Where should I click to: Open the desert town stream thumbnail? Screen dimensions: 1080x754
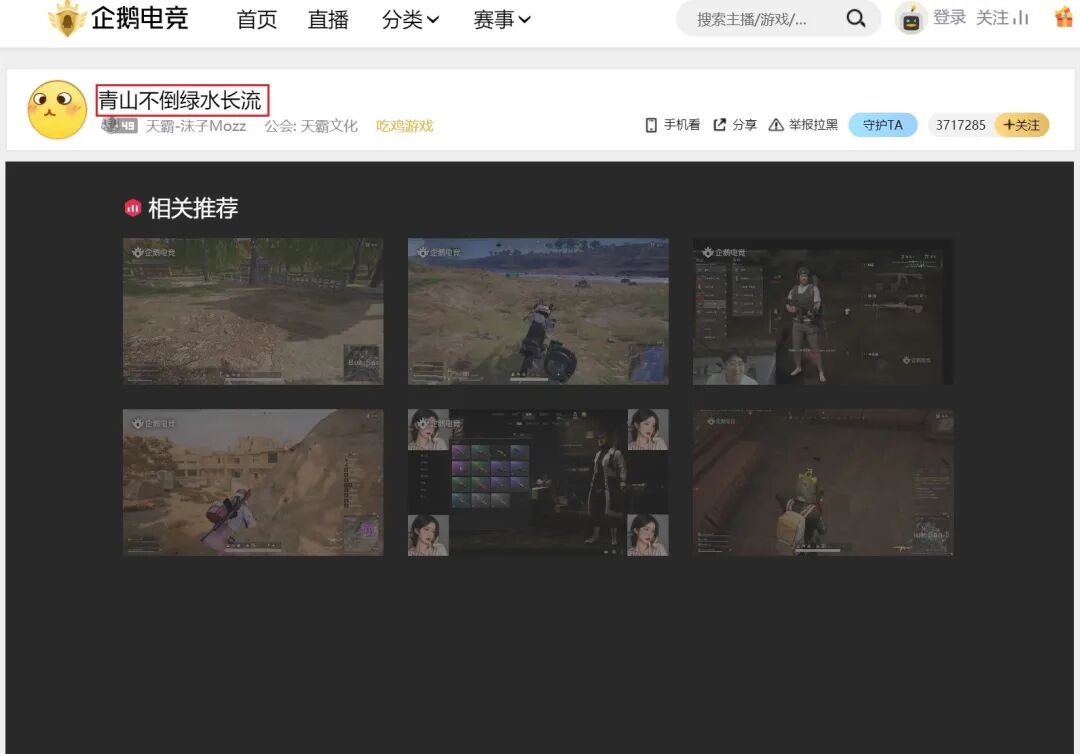253,483
